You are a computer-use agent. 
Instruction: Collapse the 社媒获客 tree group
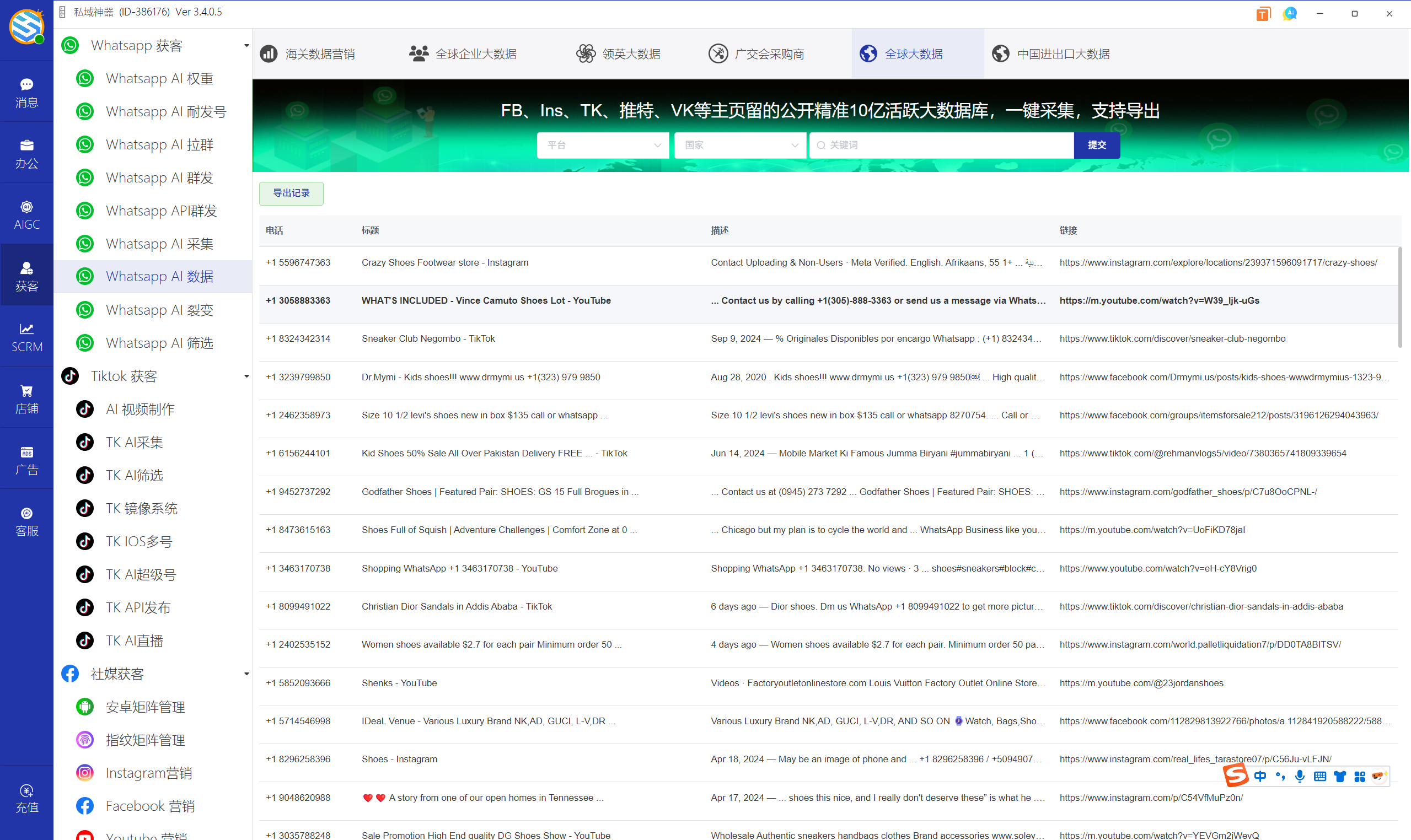click(x=246, y=674)
